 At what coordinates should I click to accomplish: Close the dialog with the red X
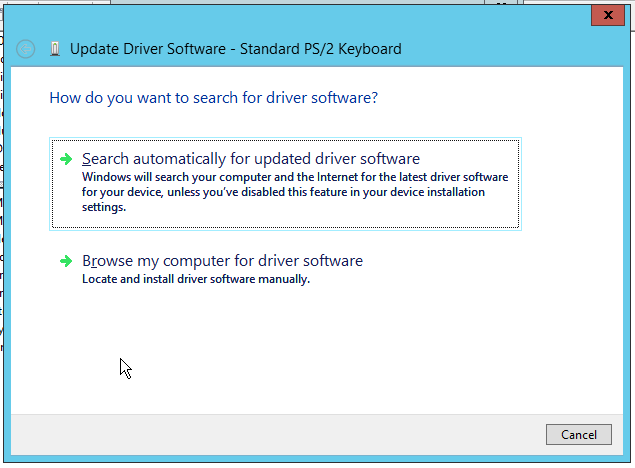(608, 15)
